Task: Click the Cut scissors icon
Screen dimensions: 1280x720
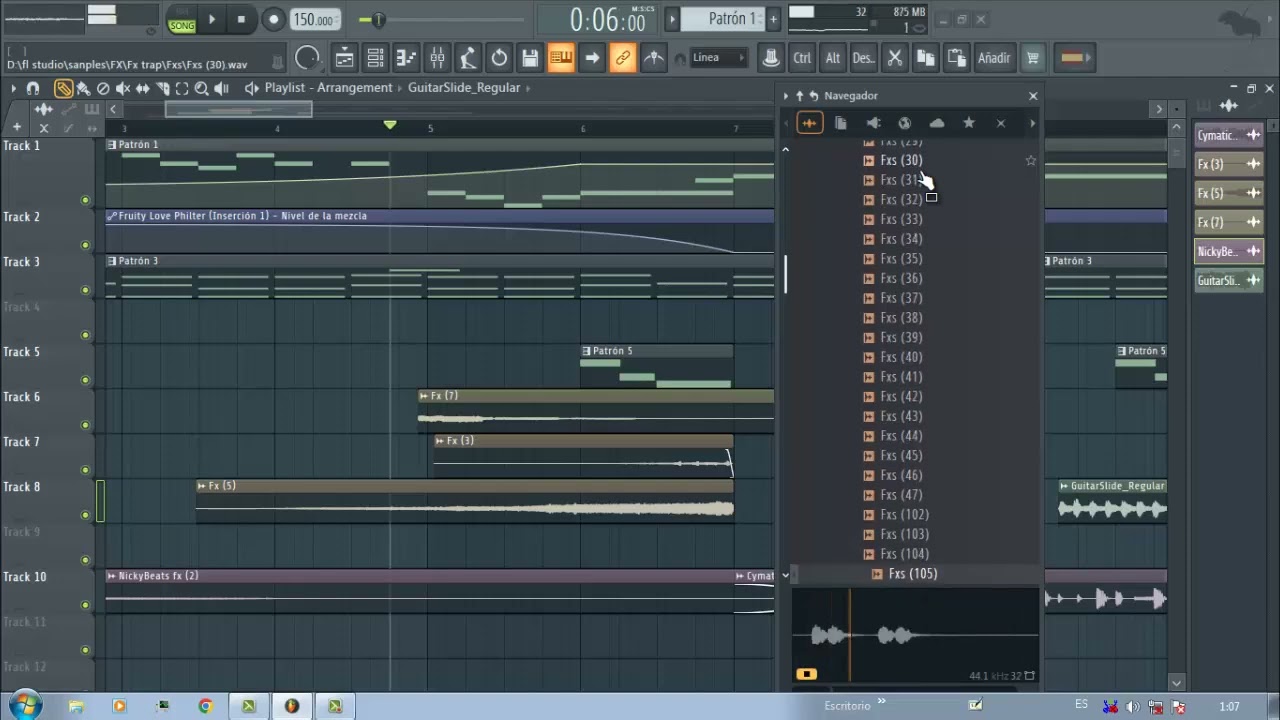Action: pos(895,58)
